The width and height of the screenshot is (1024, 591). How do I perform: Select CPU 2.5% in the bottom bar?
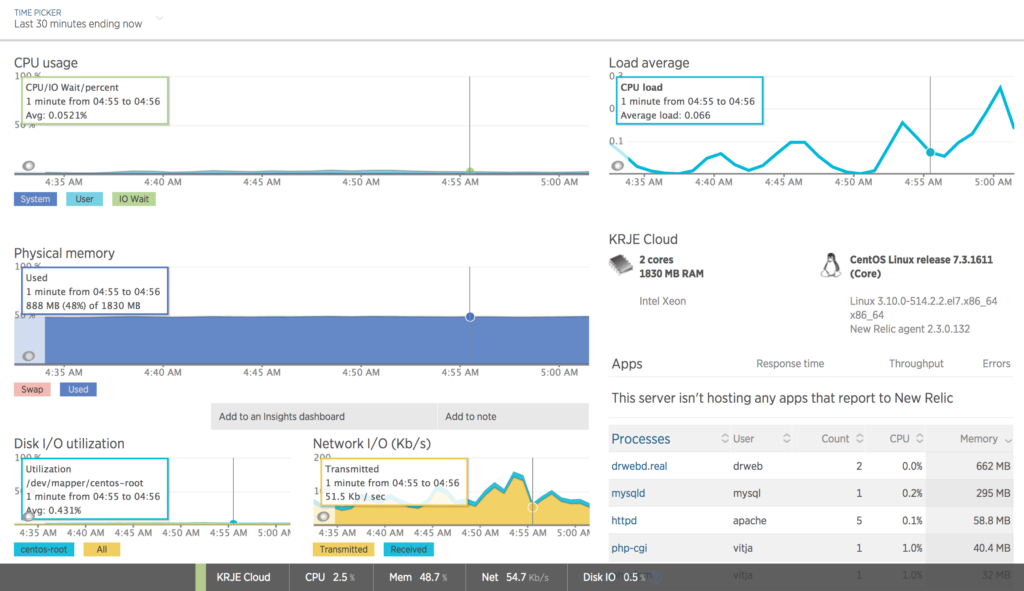point(330,577)
